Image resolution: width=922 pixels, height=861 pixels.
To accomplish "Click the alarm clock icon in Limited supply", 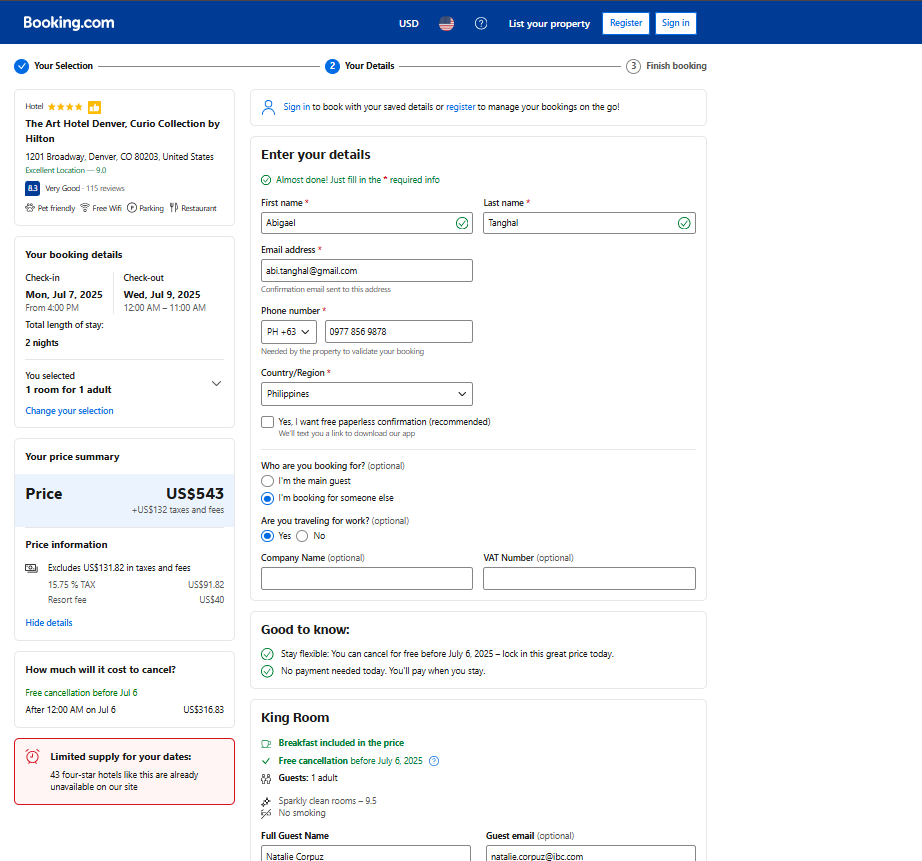I will (x=33, y=757).
